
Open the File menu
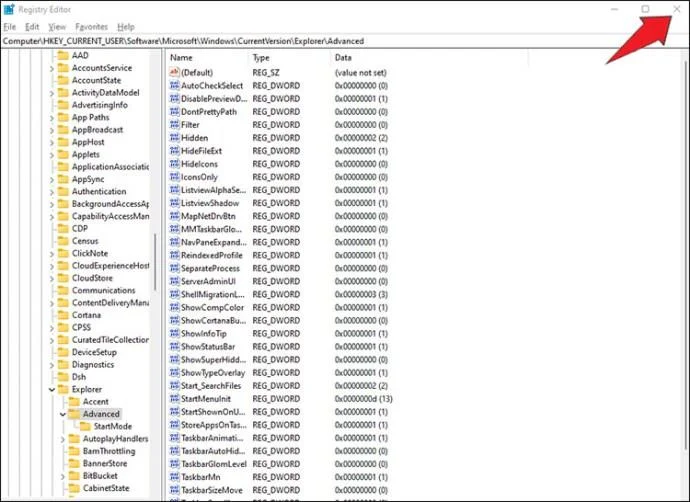click(10, 27)
